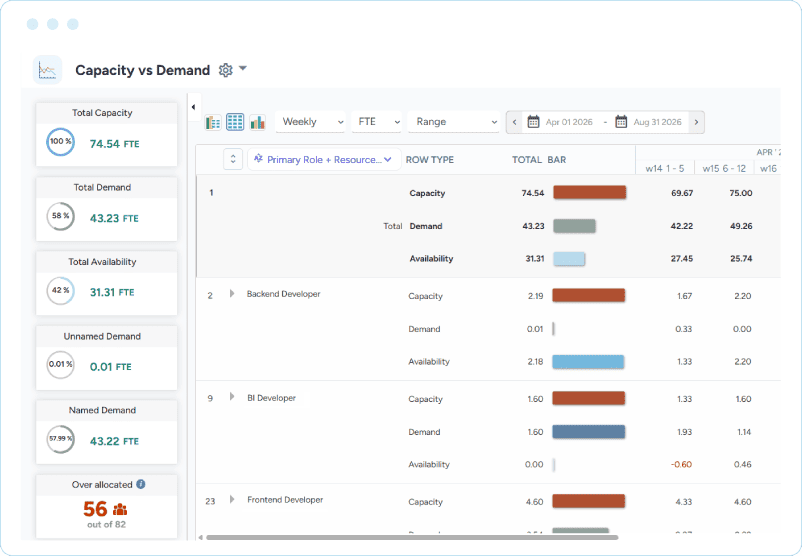Image resolution: width=802 pixels, height=556 pixels.
Task: Click the Total Demand 58 % ring
Action: (x=60, y=216)
